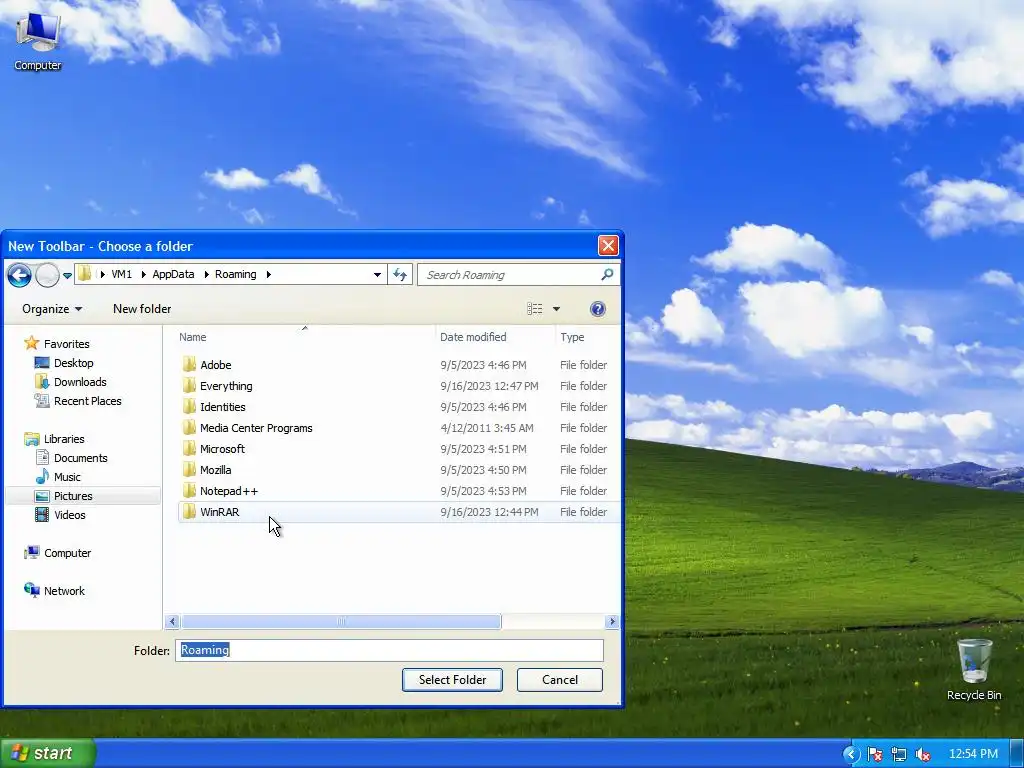Select the Identities folder icon
Image resolution: width=1024 pixels, height=768 pixels.
click(x=189, y=406)
